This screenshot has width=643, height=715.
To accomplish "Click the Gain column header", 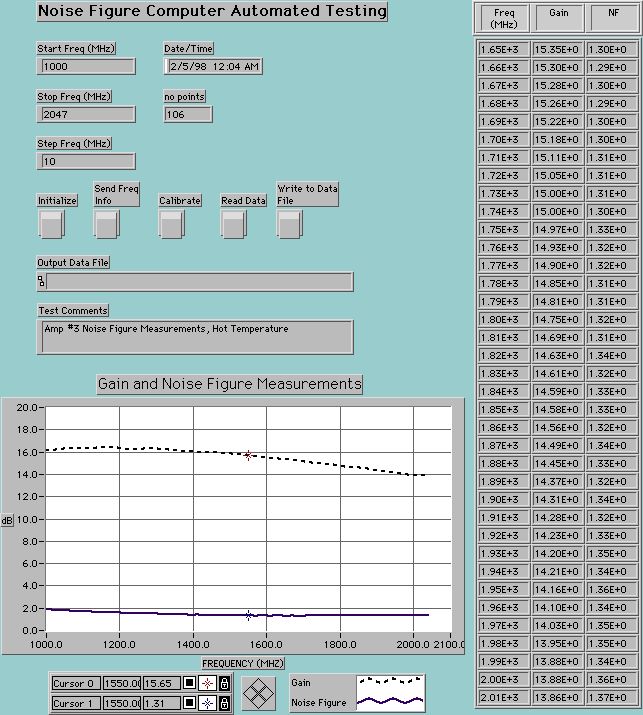I will pos(559,19).
